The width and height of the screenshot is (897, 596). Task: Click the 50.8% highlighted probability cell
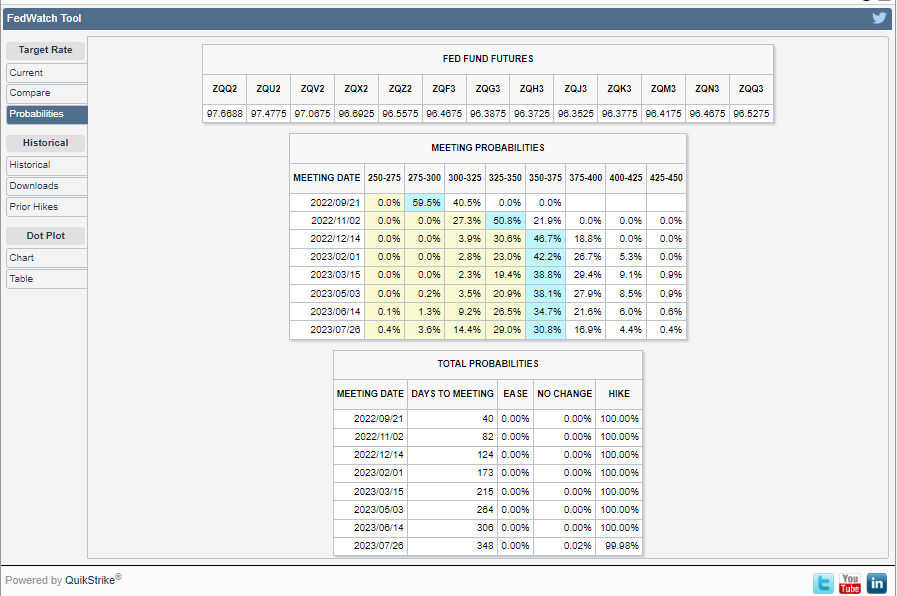[506, 220]
